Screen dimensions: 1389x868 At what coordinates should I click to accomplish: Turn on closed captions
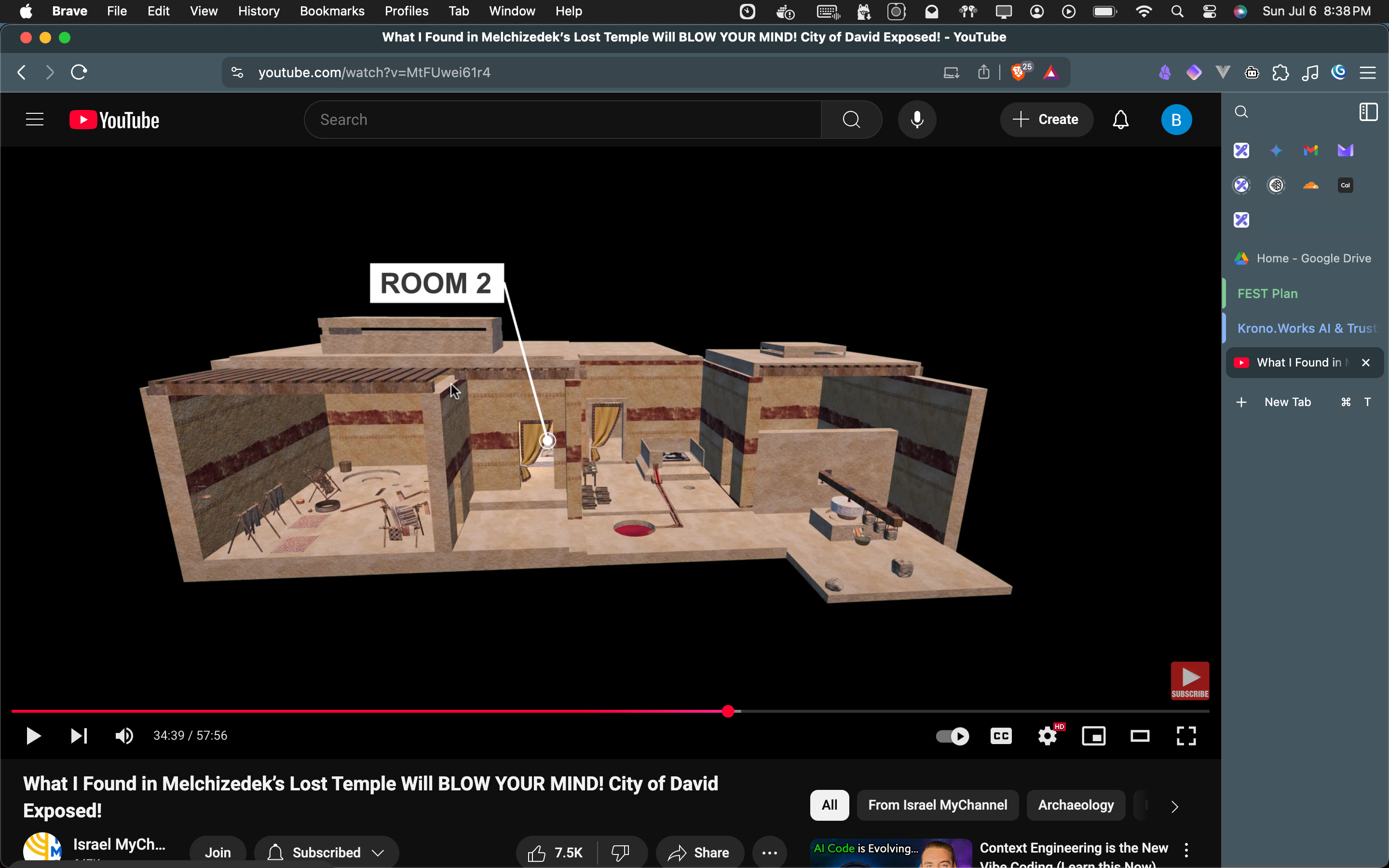(1001, 736)
